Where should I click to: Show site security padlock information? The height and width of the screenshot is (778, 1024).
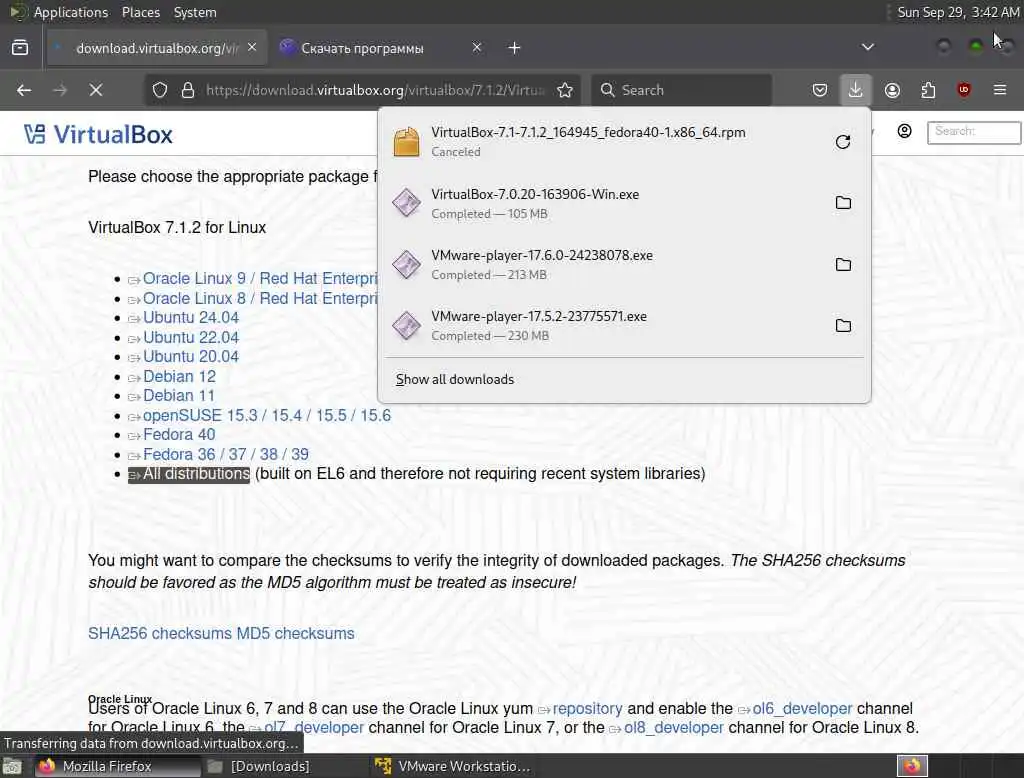[188, 90]
